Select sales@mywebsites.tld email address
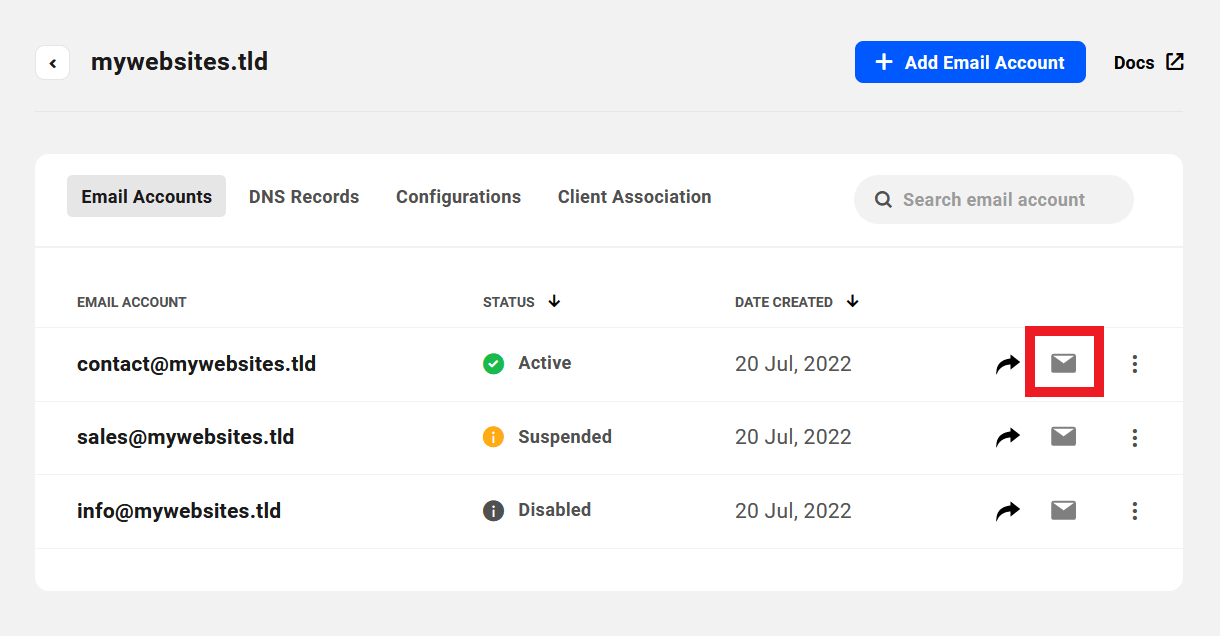This screenshot has width=1220, height=636. [185, 437]
